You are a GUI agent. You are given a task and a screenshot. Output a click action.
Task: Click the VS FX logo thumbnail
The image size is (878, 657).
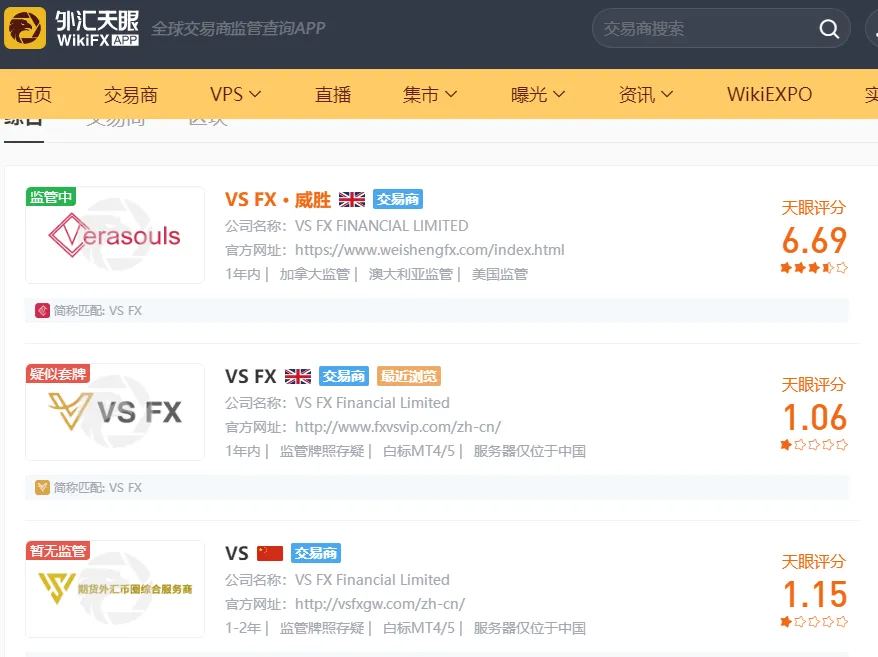[x=115, y=412]
